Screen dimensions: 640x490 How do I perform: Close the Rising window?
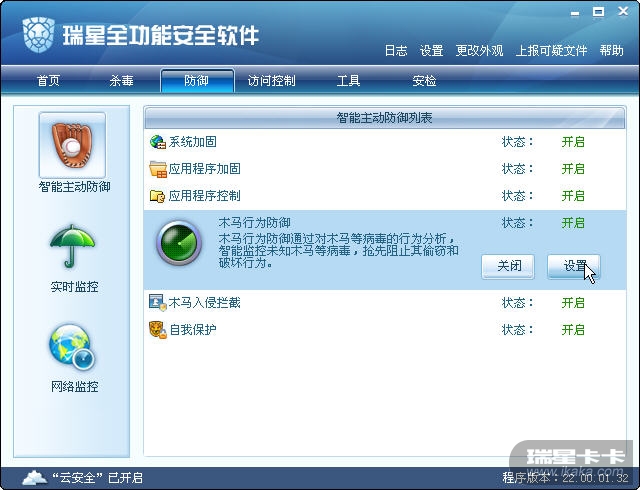(623, 12)
